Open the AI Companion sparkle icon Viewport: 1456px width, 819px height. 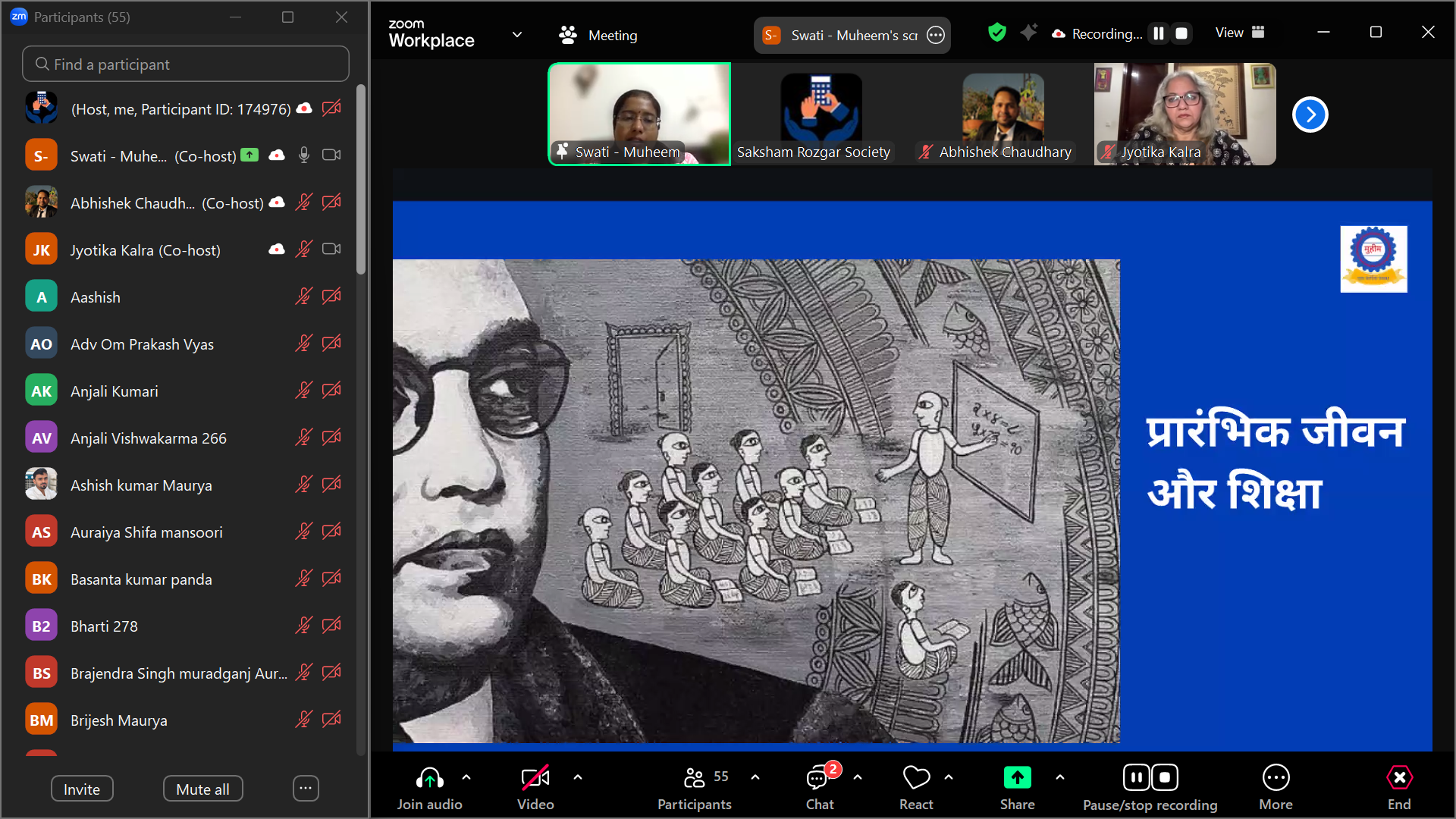coord(1028,33)
